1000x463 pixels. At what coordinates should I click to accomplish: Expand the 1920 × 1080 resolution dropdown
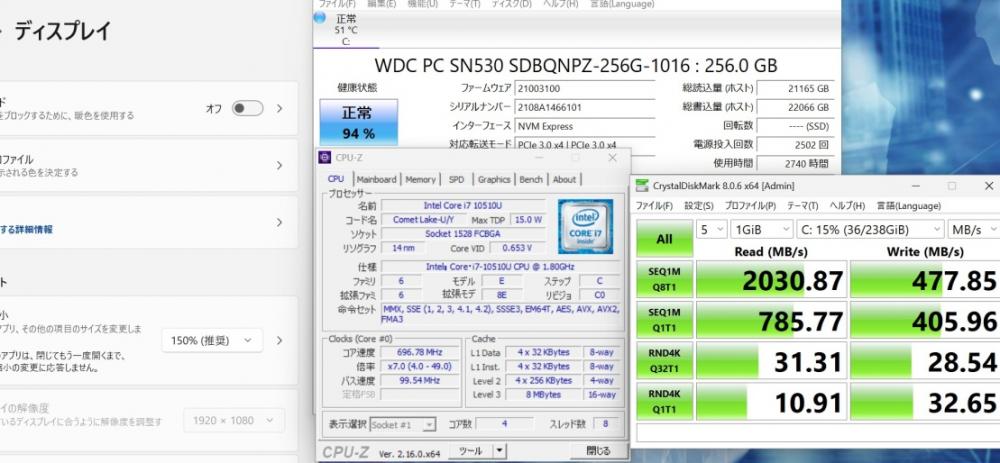coord(234,420)
